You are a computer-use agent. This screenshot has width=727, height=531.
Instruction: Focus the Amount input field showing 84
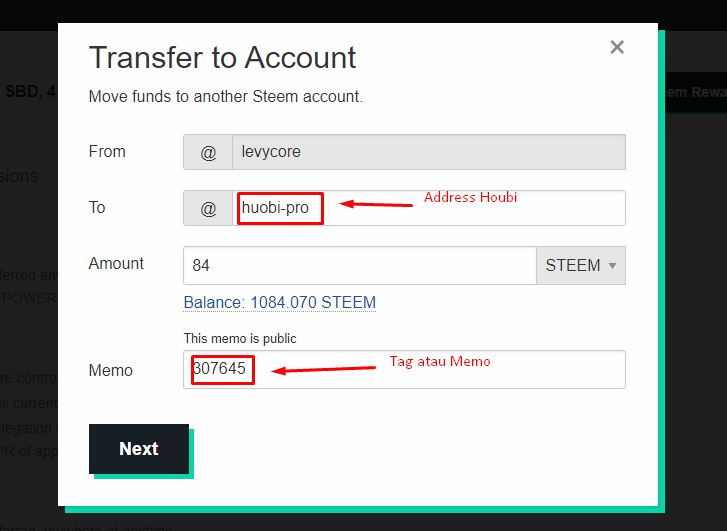[x=360, y=265]
